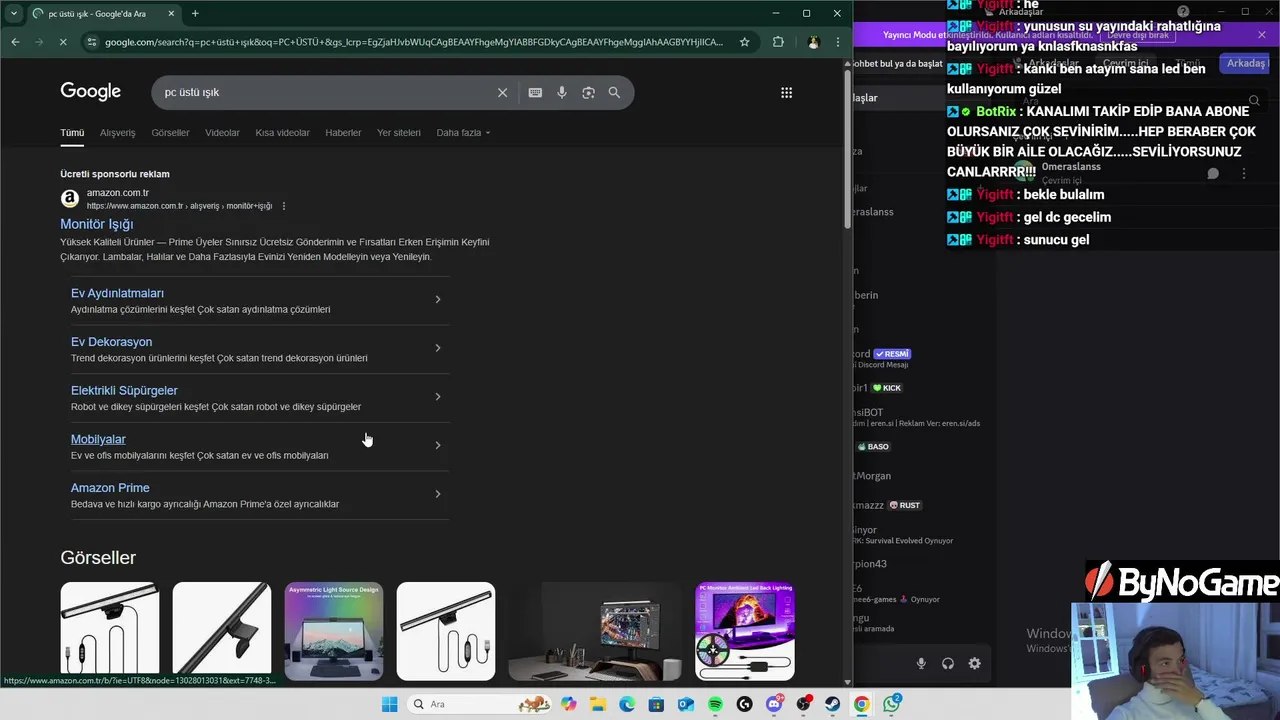Open Logitech G Hub taskbar icon
The image size is (1280, 720).
pyautogui.click(x=744, y=704)
